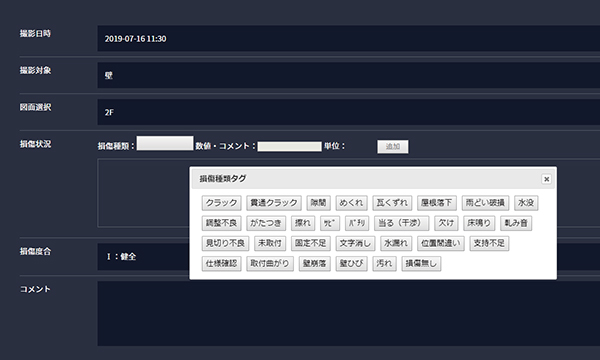Screen dimensions: 600x360
Task: Click inside the コメント text area
Action: pos(349,314)
